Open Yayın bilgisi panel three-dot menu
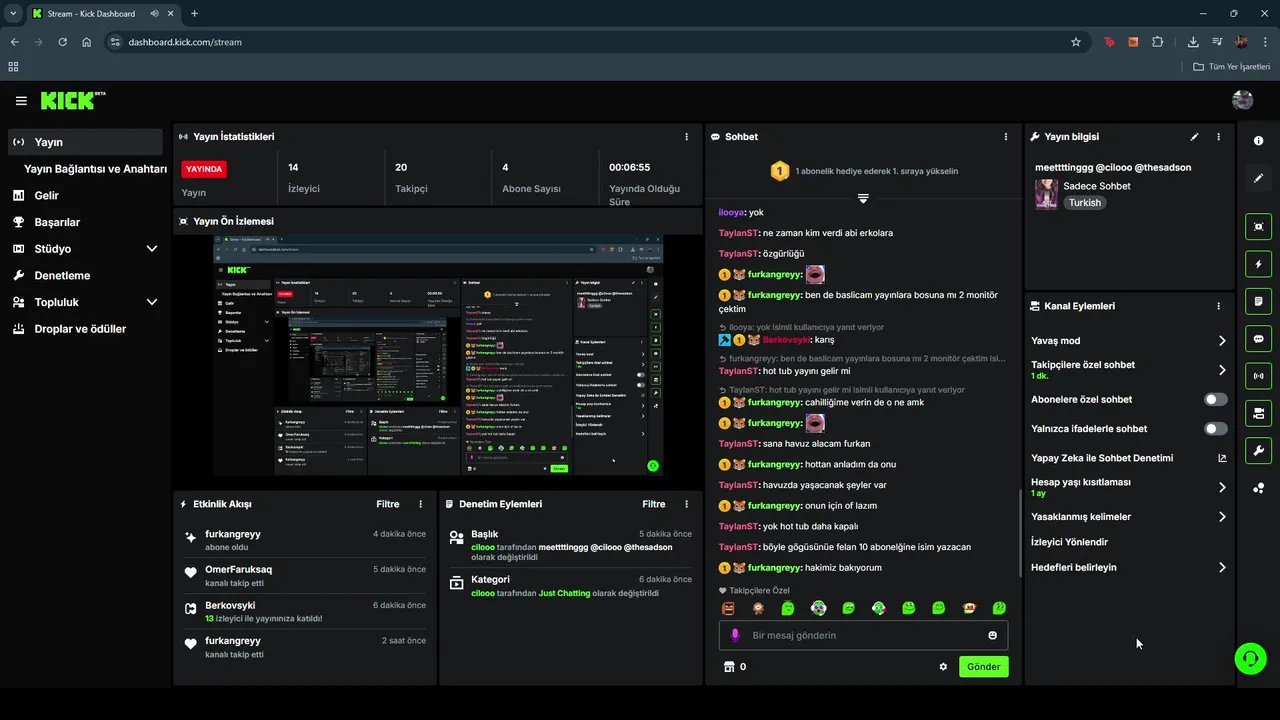Image resolution: width=1280 pixels, height=720 pixels. pyautogui.click(x=1218, y=137)
